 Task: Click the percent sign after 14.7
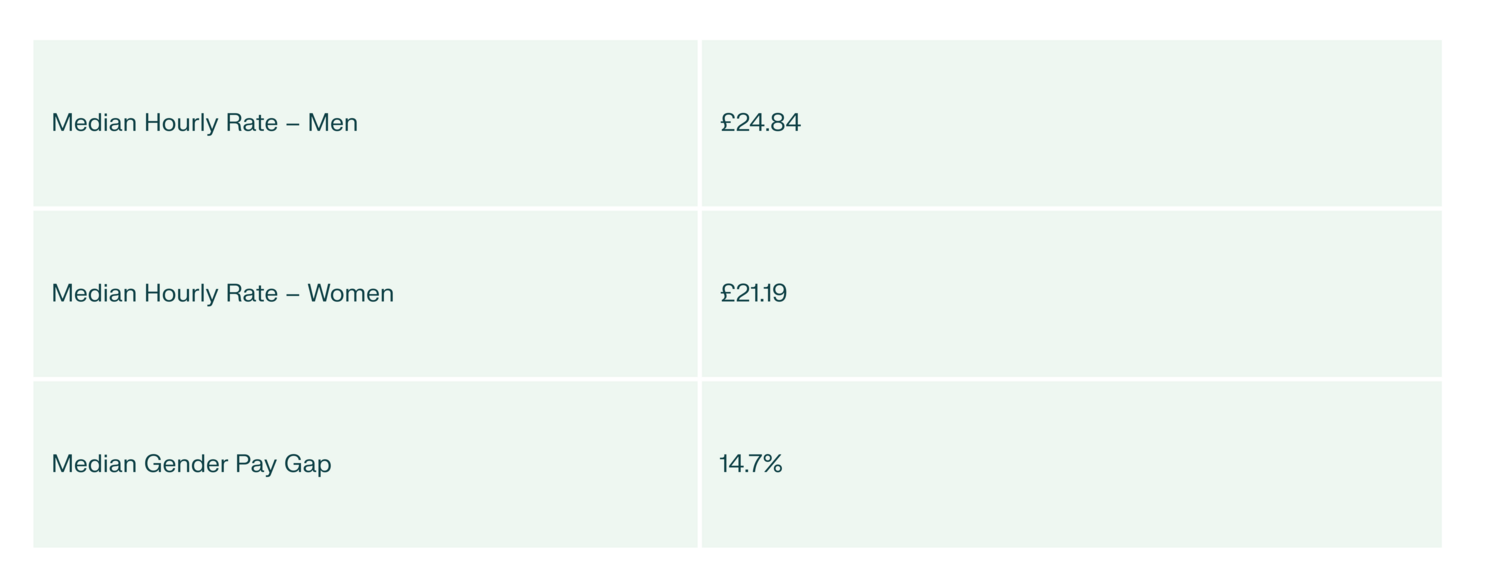(x=771, y=464)
